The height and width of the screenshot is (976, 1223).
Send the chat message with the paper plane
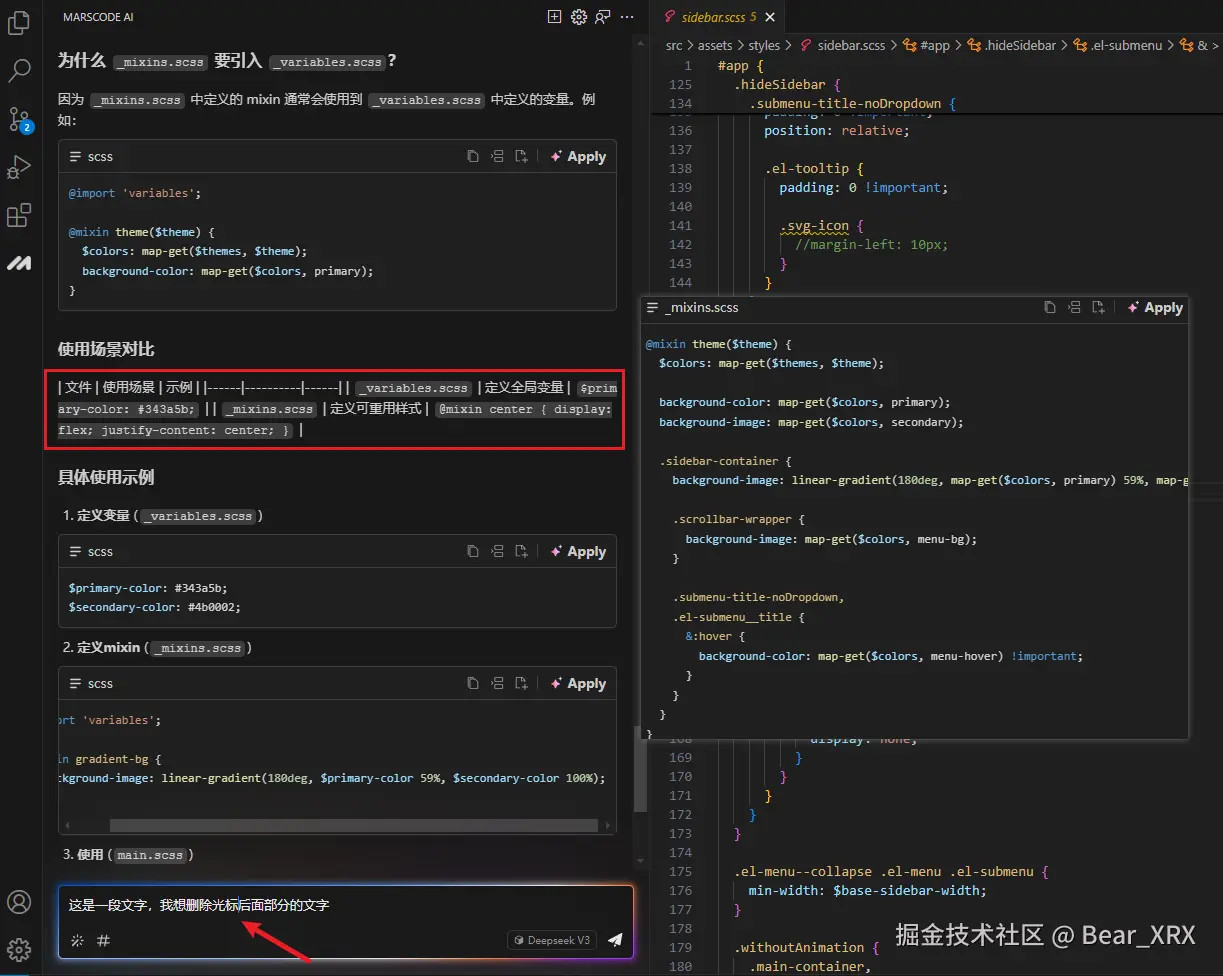point(614,940)
